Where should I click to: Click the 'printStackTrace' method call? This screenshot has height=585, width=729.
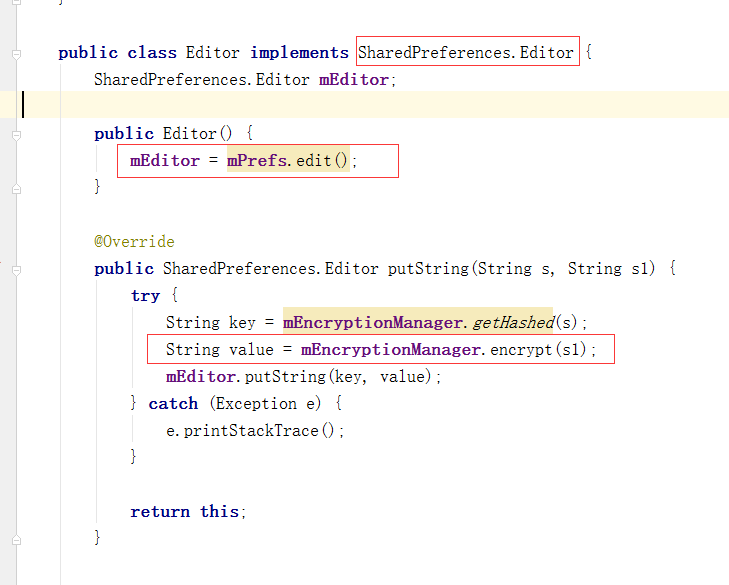click(251, 431)
